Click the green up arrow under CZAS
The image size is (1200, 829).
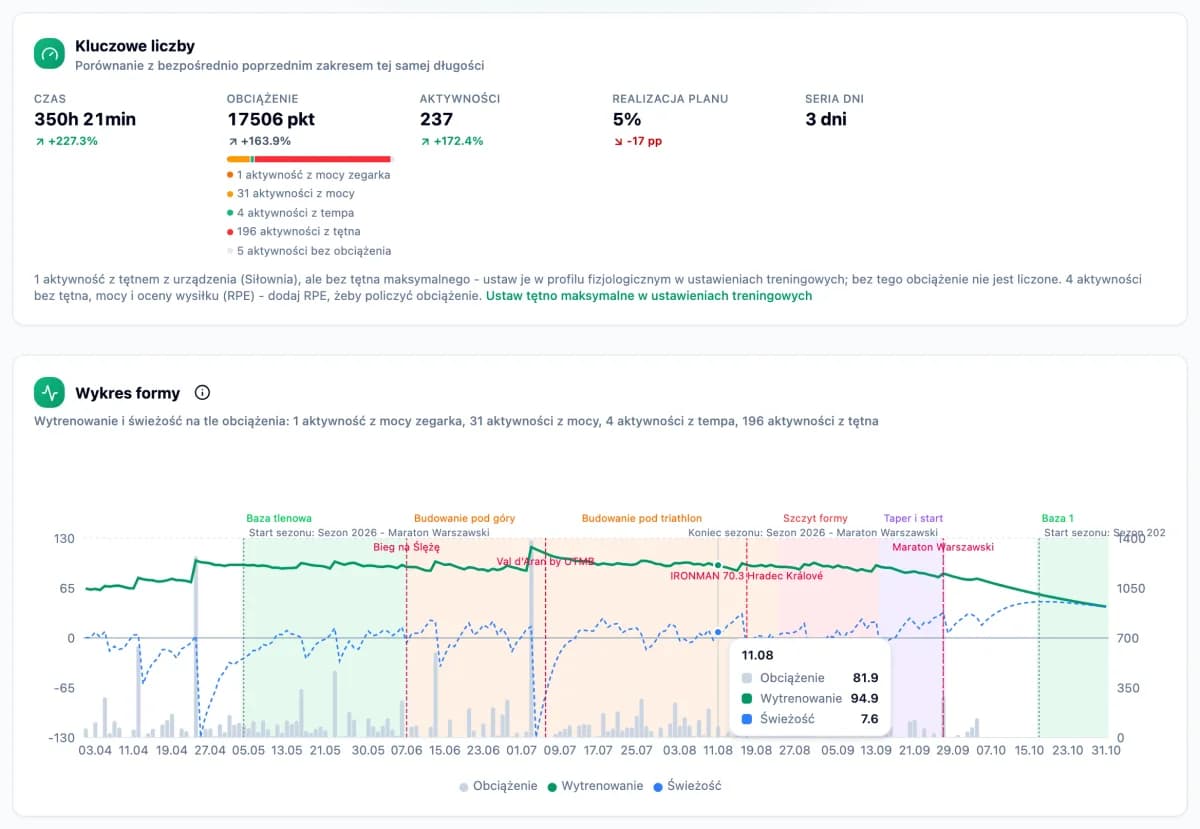click(x=39, y=141)
